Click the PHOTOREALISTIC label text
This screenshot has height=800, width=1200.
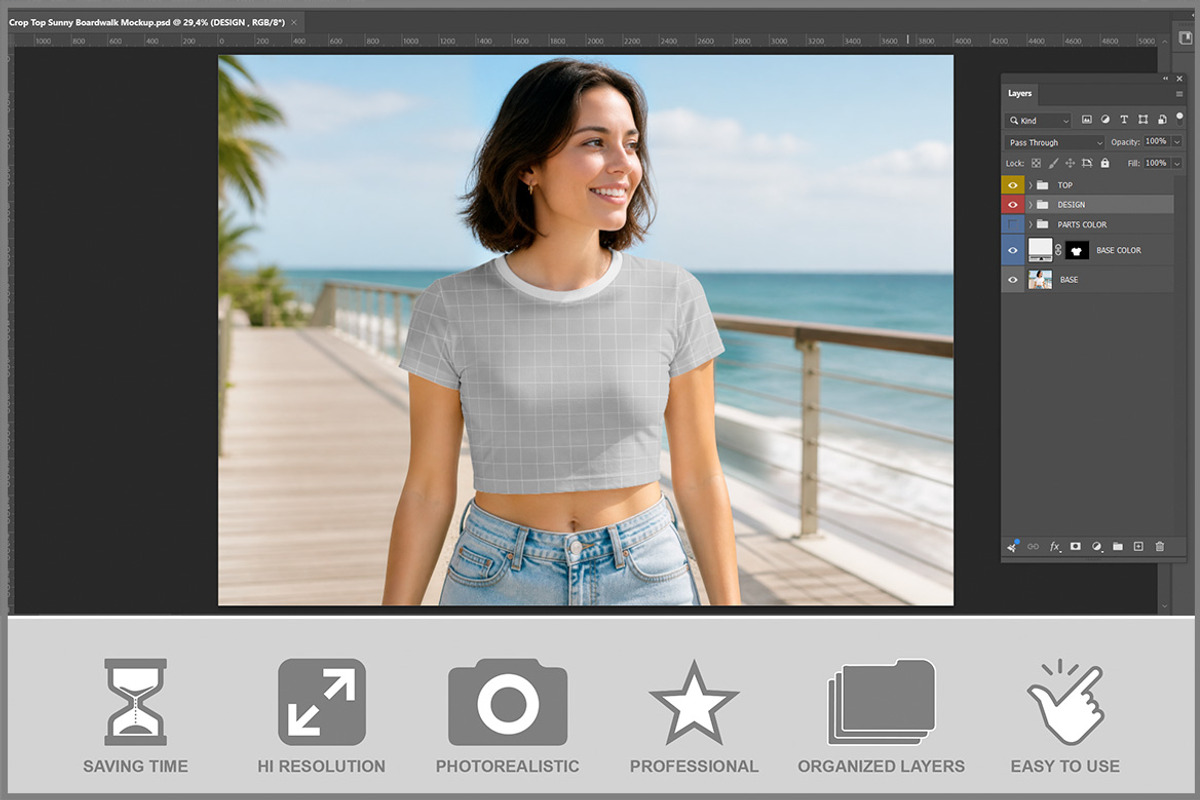coord(507,766)
